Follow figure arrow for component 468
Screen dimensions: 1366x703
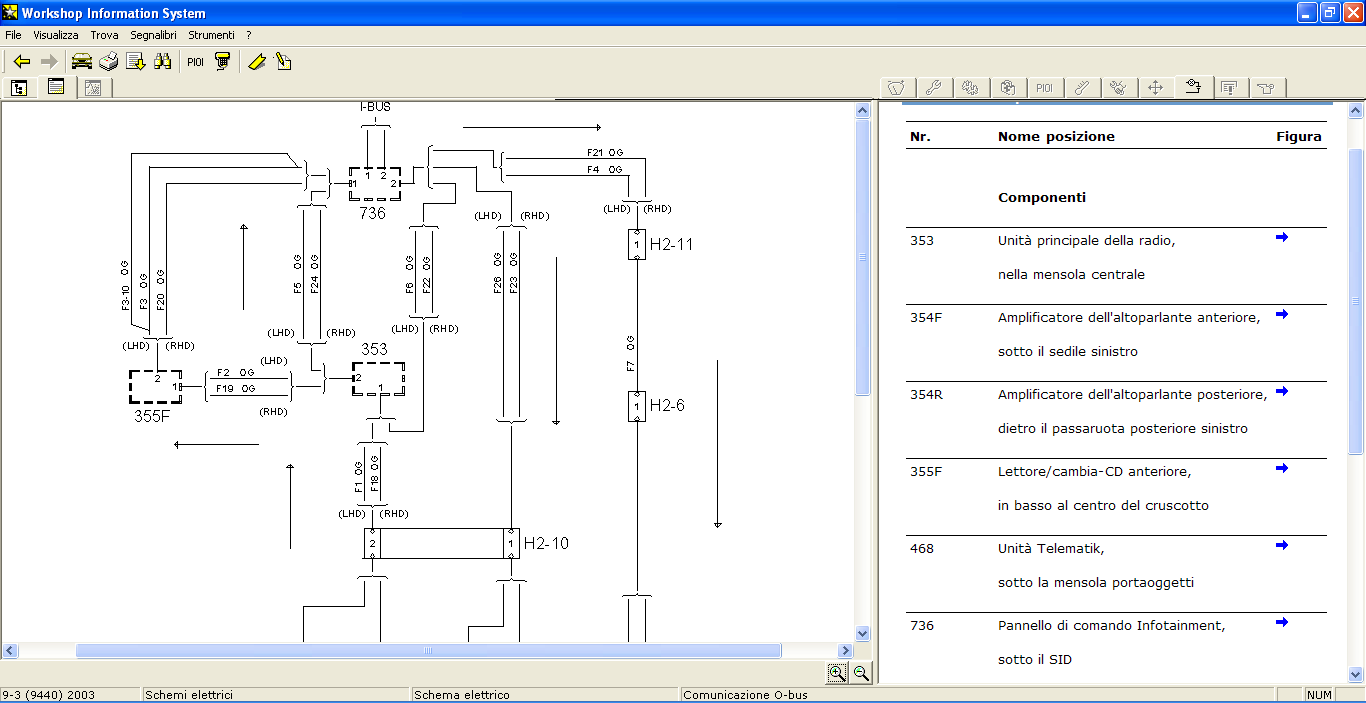(x=1282, y=545)
